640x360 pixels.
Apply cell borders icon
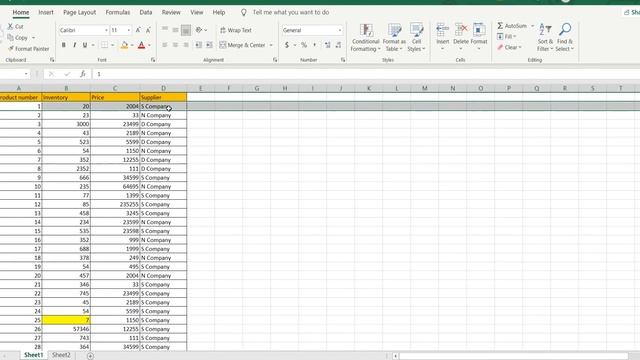104,45
